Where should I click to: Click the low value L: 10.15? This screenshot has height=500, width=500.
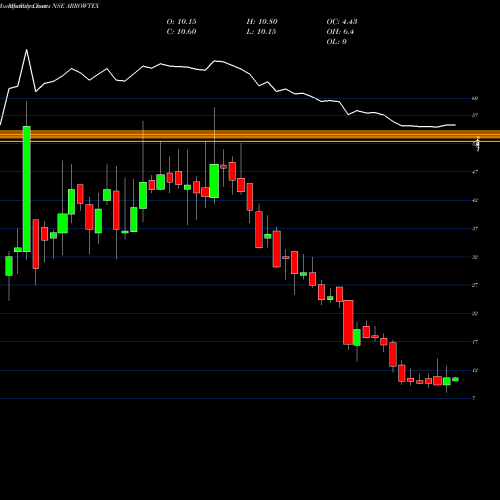[261, 32]
